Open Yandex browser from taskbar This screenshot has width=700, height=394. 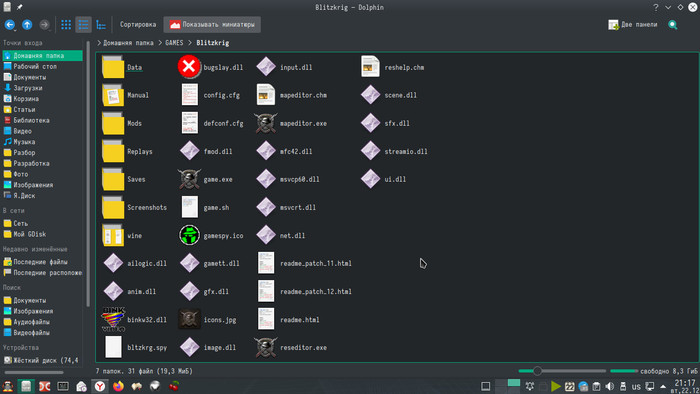(x=100, y=386)
